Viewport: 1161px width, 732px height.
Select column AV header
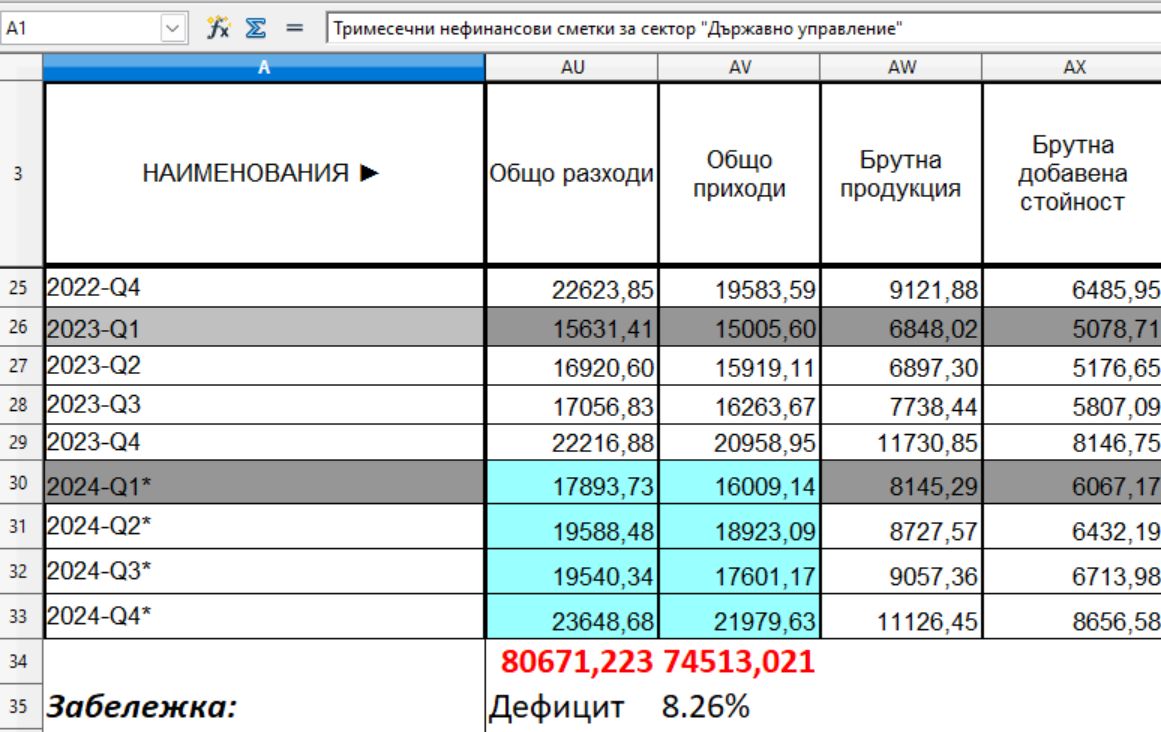tap(739, 68)
